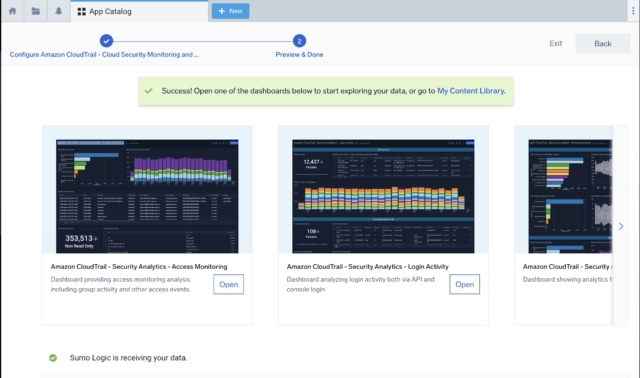
Task: Click the Login Activity dashboard description text
Action: (x=360, y=284)
